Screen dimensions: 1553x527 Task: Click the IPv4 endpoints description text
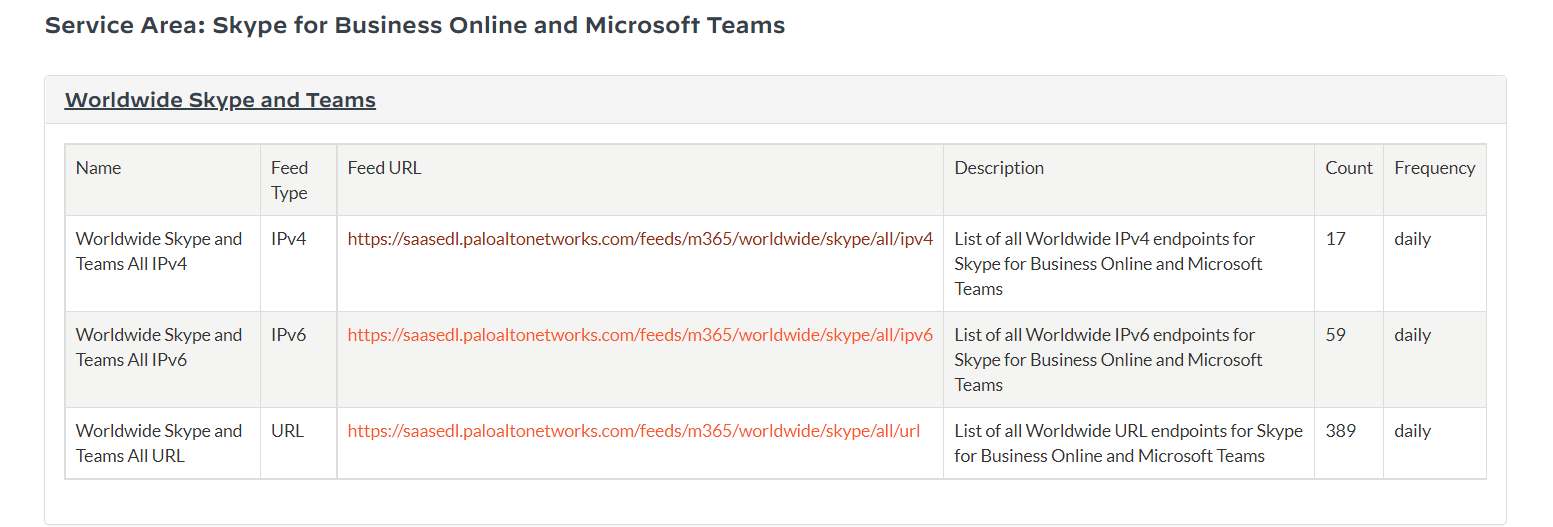coord(1109,264)
